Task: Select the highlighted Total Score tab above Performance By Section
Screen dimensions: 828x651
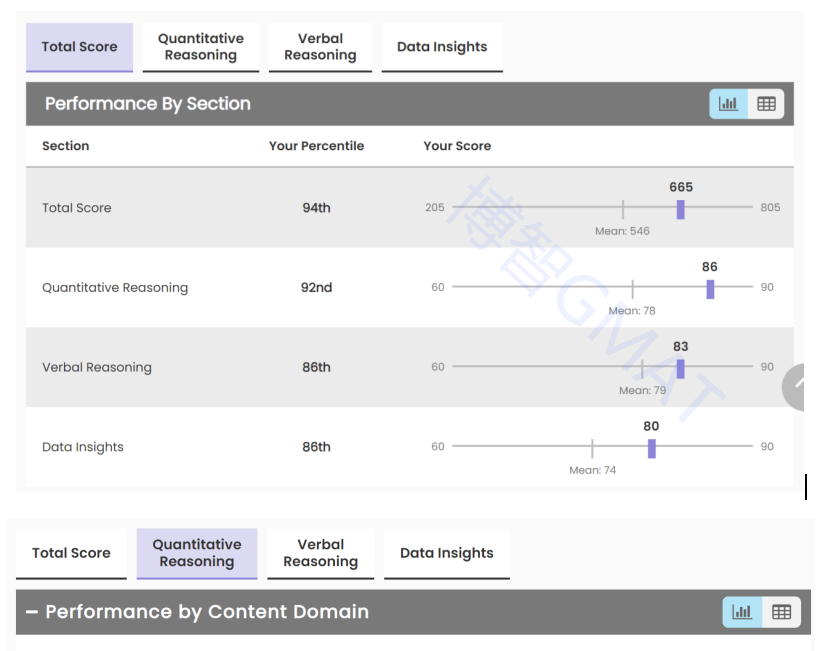Action: click(x=79, y=47)
